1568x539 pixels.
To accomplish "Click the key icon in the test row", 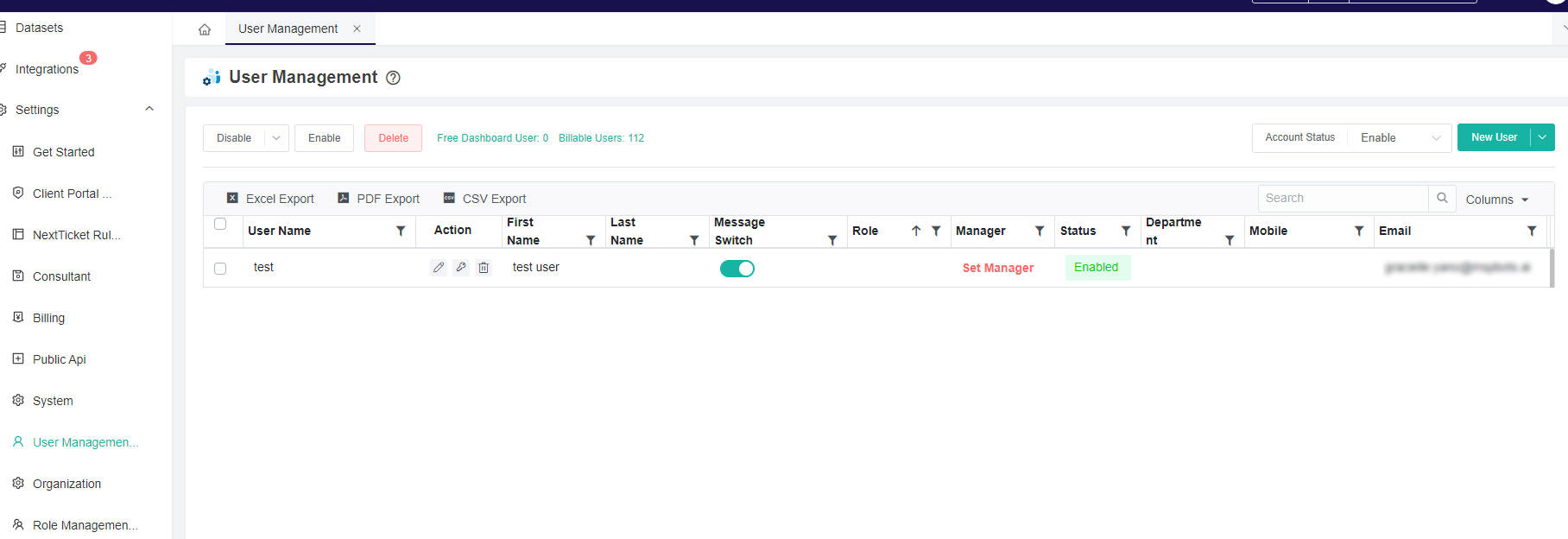I will pyautogui.click(x=461, y=268).
